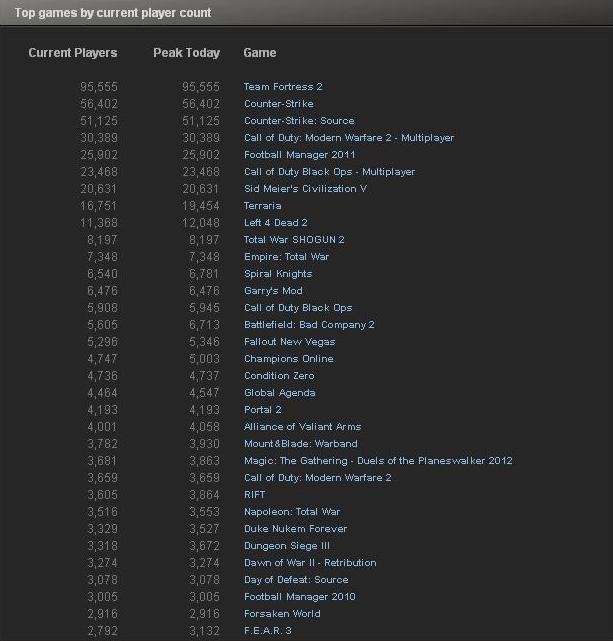Open the Portal 2 game link

(263, 410)
